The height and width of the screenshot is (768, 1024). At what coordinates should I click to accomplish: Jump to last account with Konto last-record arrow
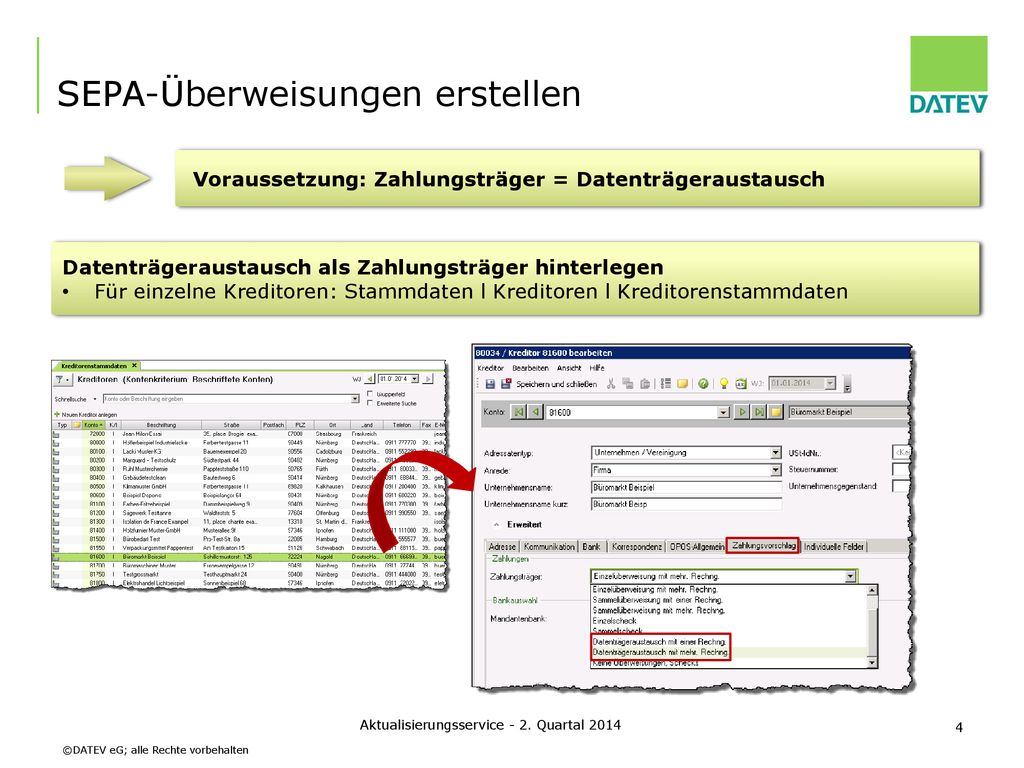759,412
